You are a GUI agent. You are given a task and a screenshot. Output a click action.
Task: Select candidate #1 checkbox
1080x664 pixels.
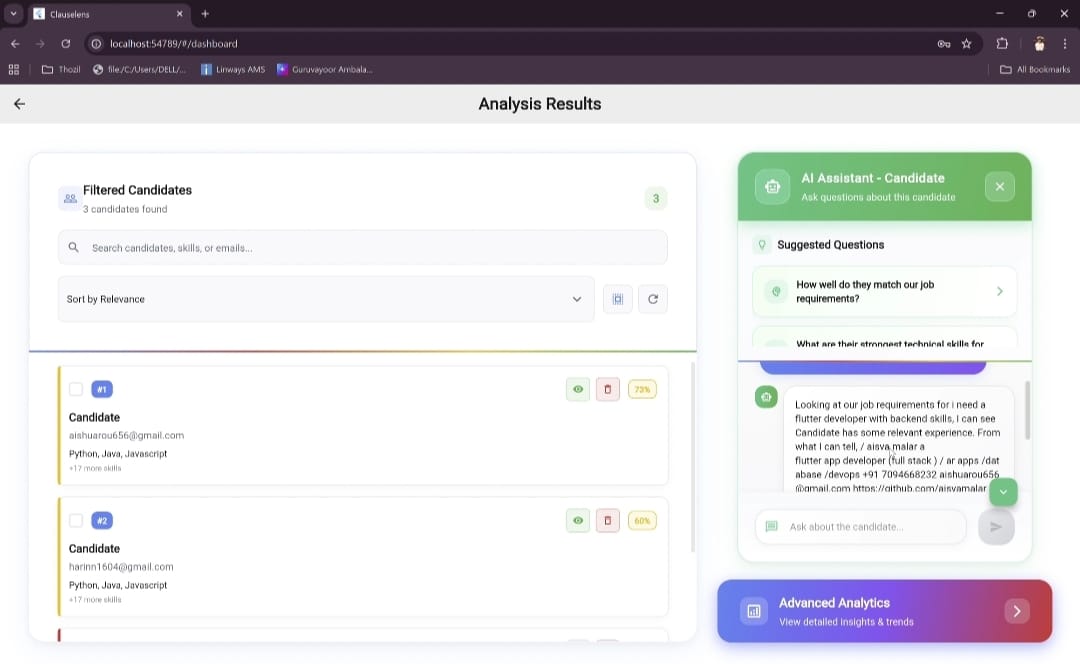[76, 389]
